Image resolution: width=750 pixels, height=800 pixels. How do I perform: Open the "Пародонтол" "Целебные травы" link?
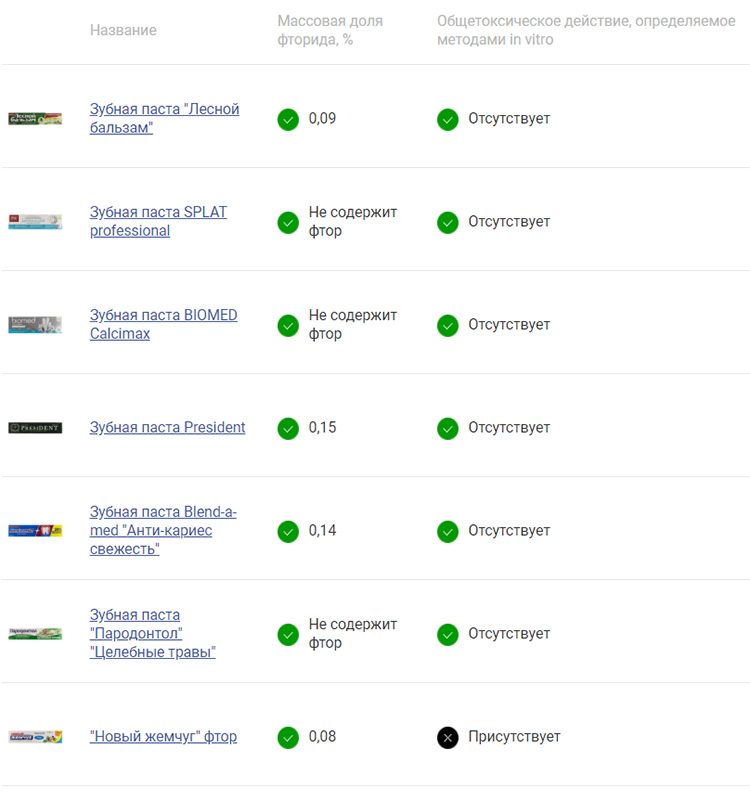point(152,634)
